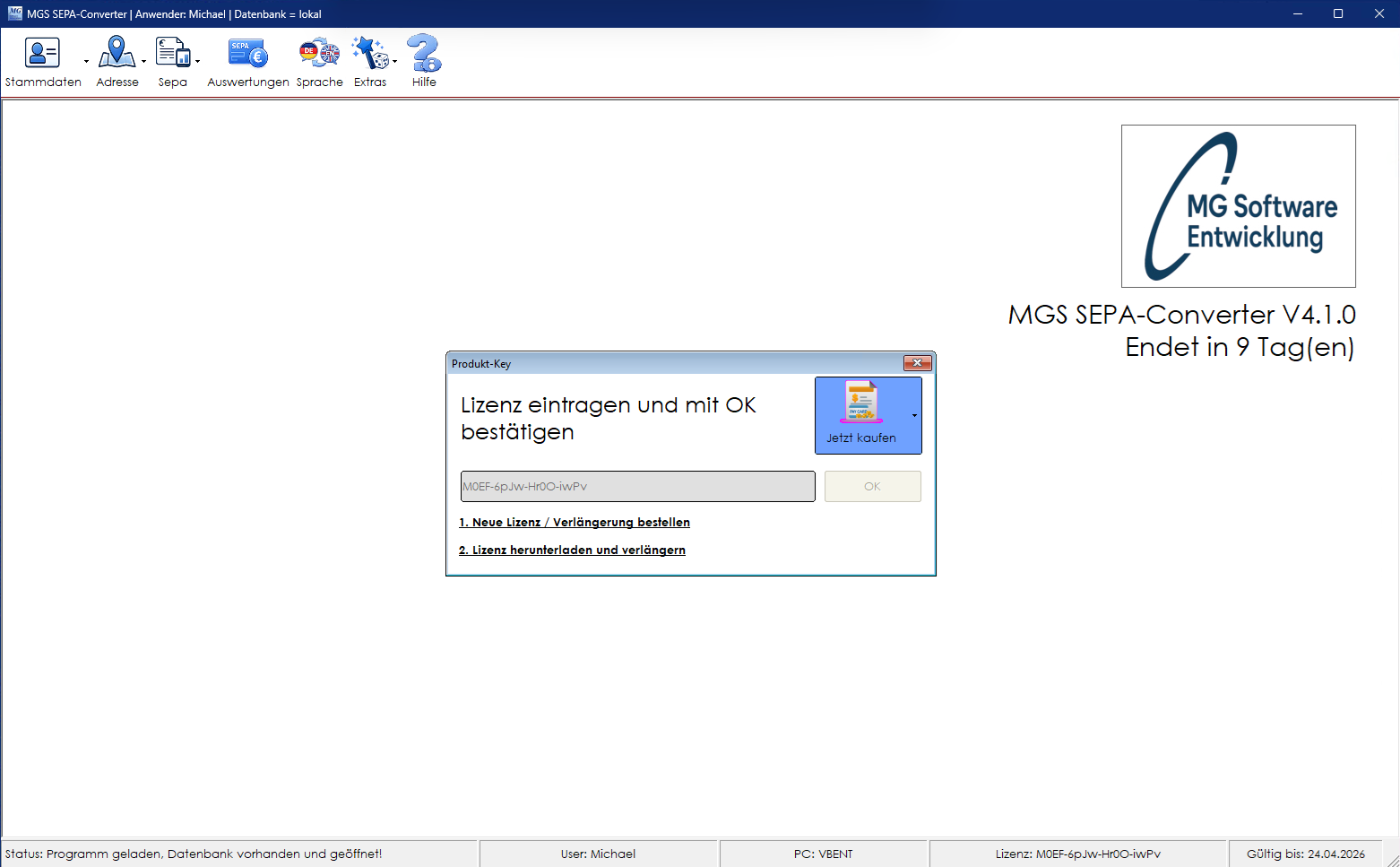Open the Extras magic wand icon

(x=369, y=53)
